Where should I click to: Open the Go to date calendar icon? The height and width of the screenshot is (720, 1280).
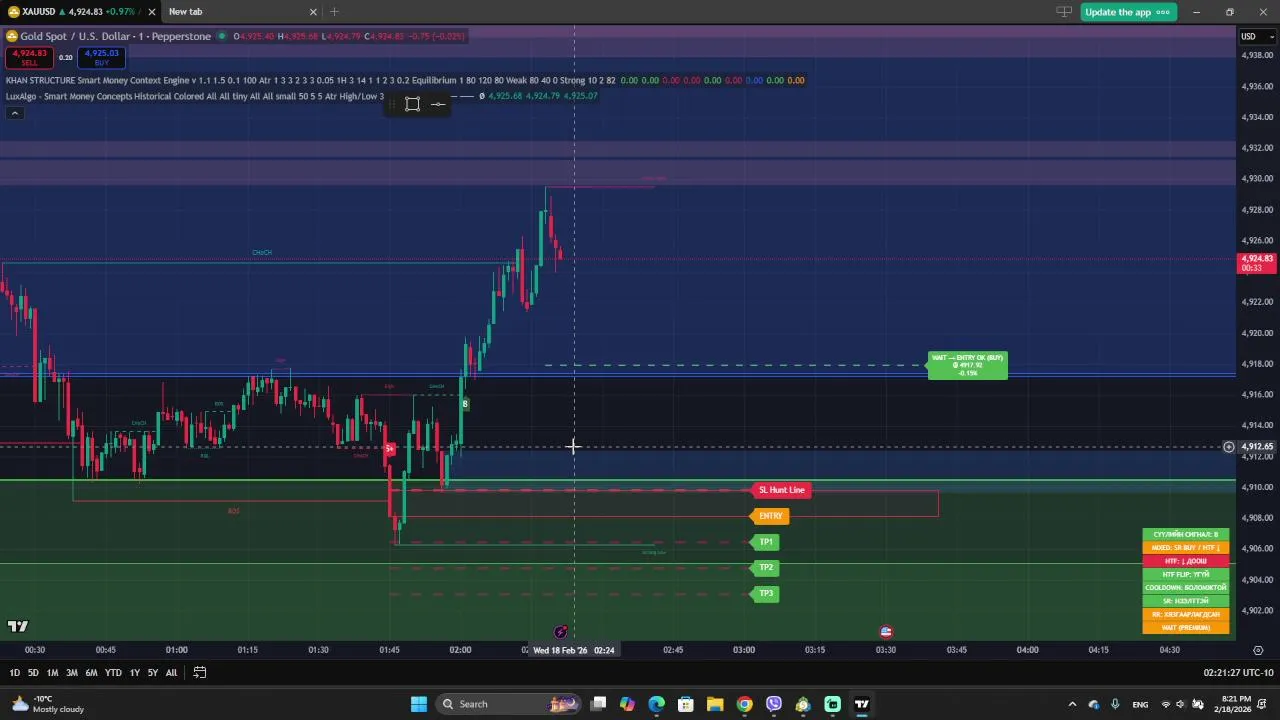(x=200, y=673)
